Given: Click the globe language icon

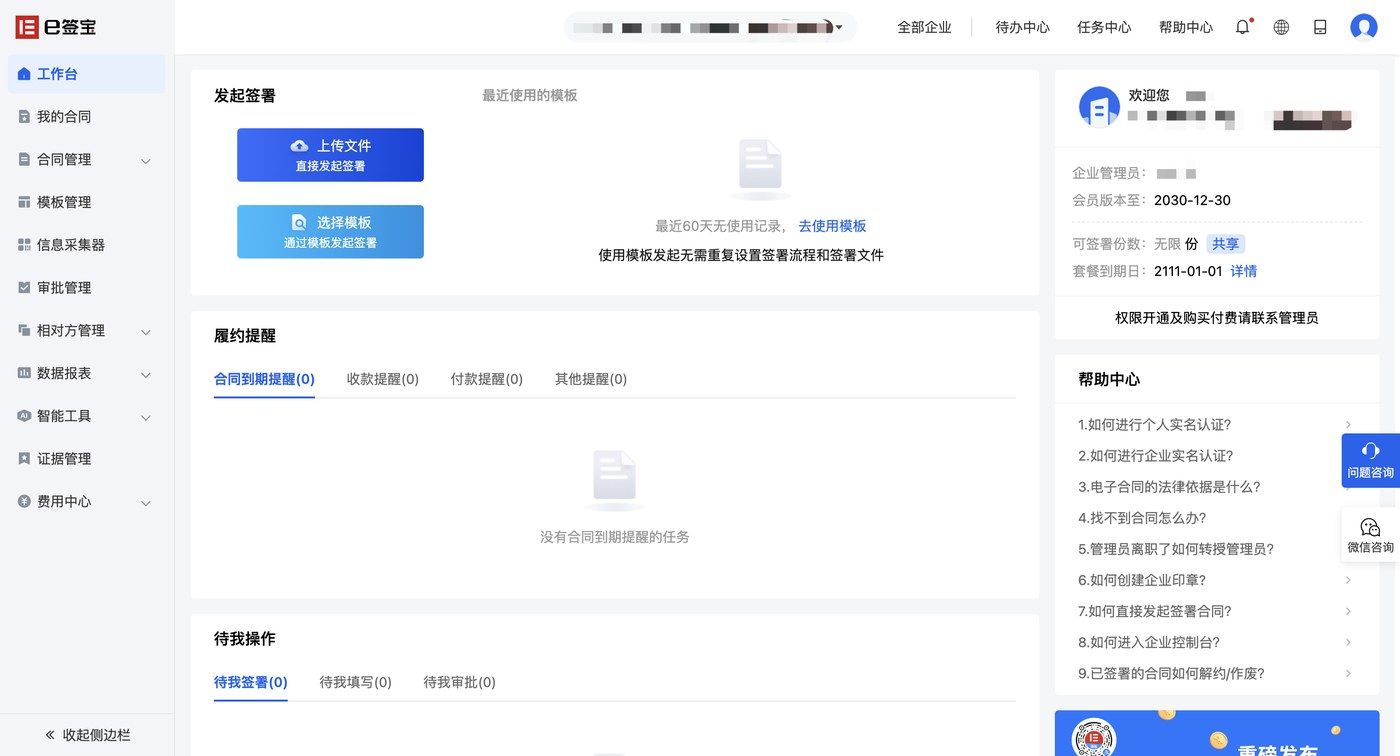Looking at the screenshot, I should pyautogui.click(x=1281, y=27).
